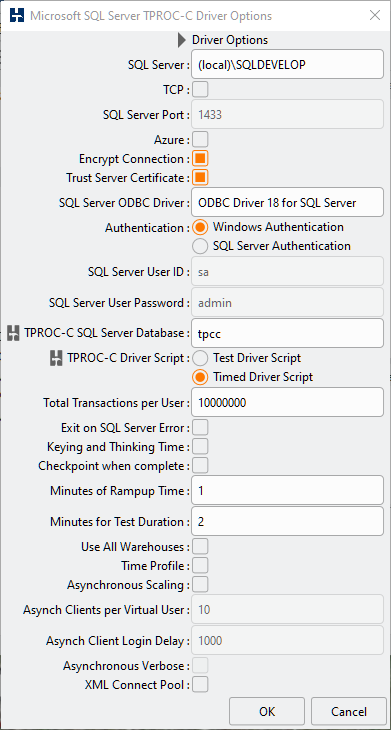Click the SQL Server Port field
The width and height of the screenshot is (391, 730).
(287, 114)
